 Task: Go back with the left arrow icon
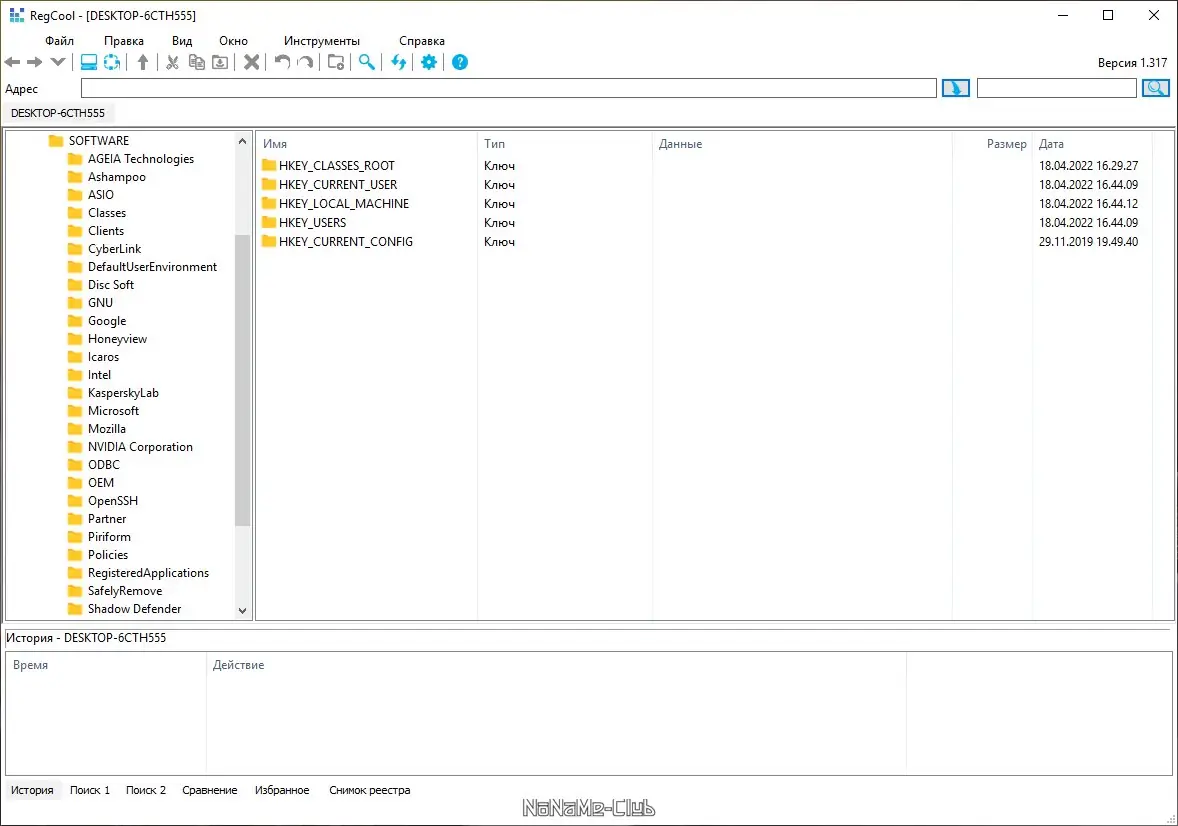[13, 62]
